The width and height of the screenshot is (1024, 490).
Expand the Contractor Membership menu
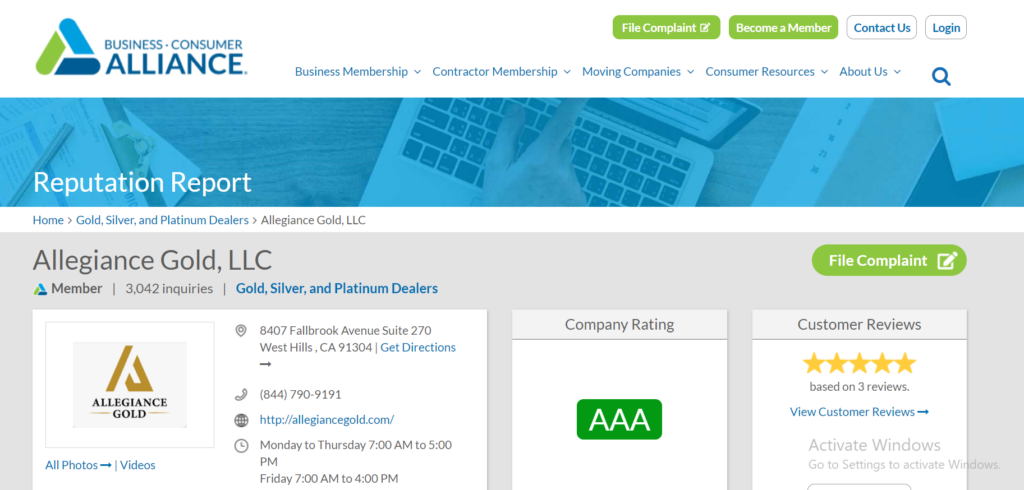pos(502,72)
